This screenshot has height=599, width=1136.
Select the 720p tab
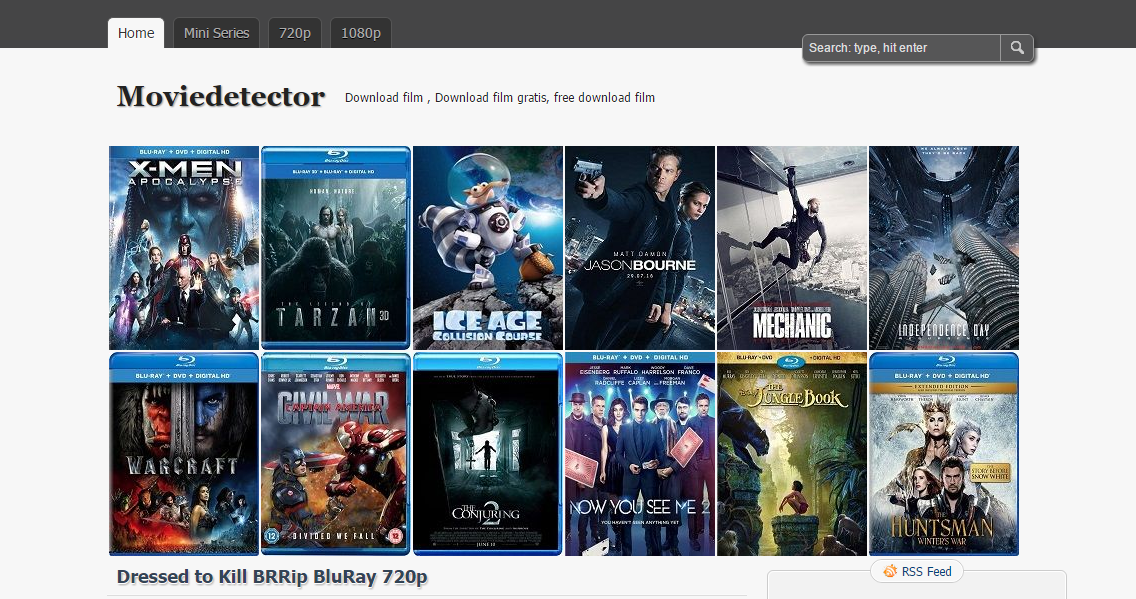point(295,33)
